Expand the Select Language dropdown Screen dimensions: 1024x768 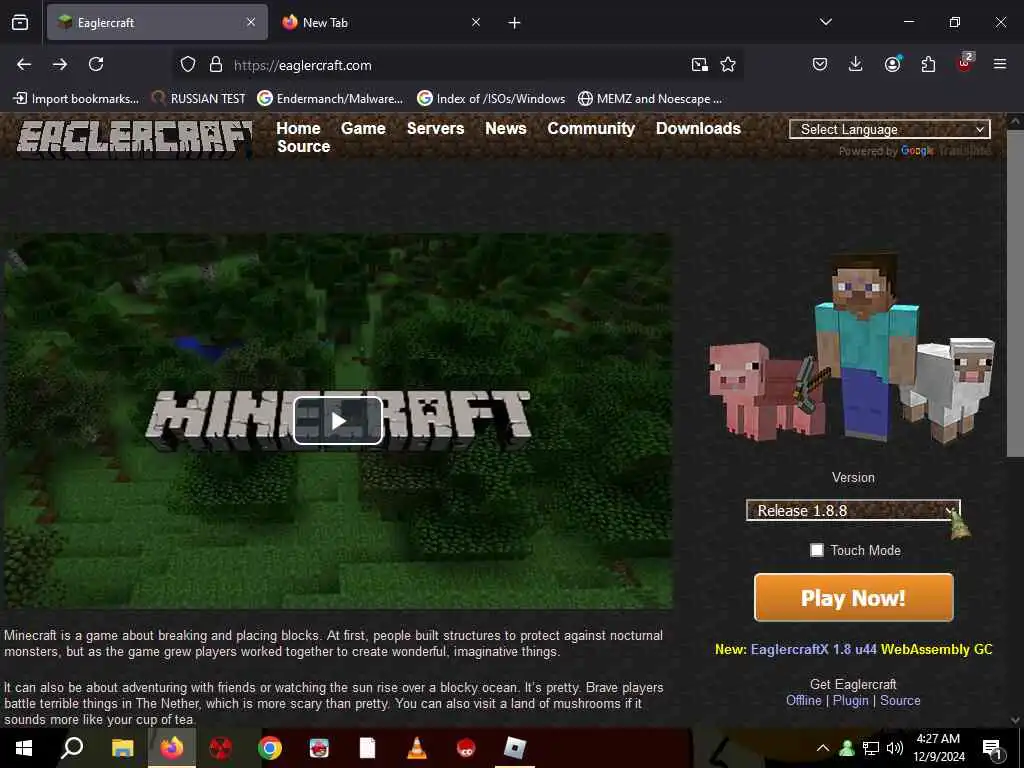889,129
